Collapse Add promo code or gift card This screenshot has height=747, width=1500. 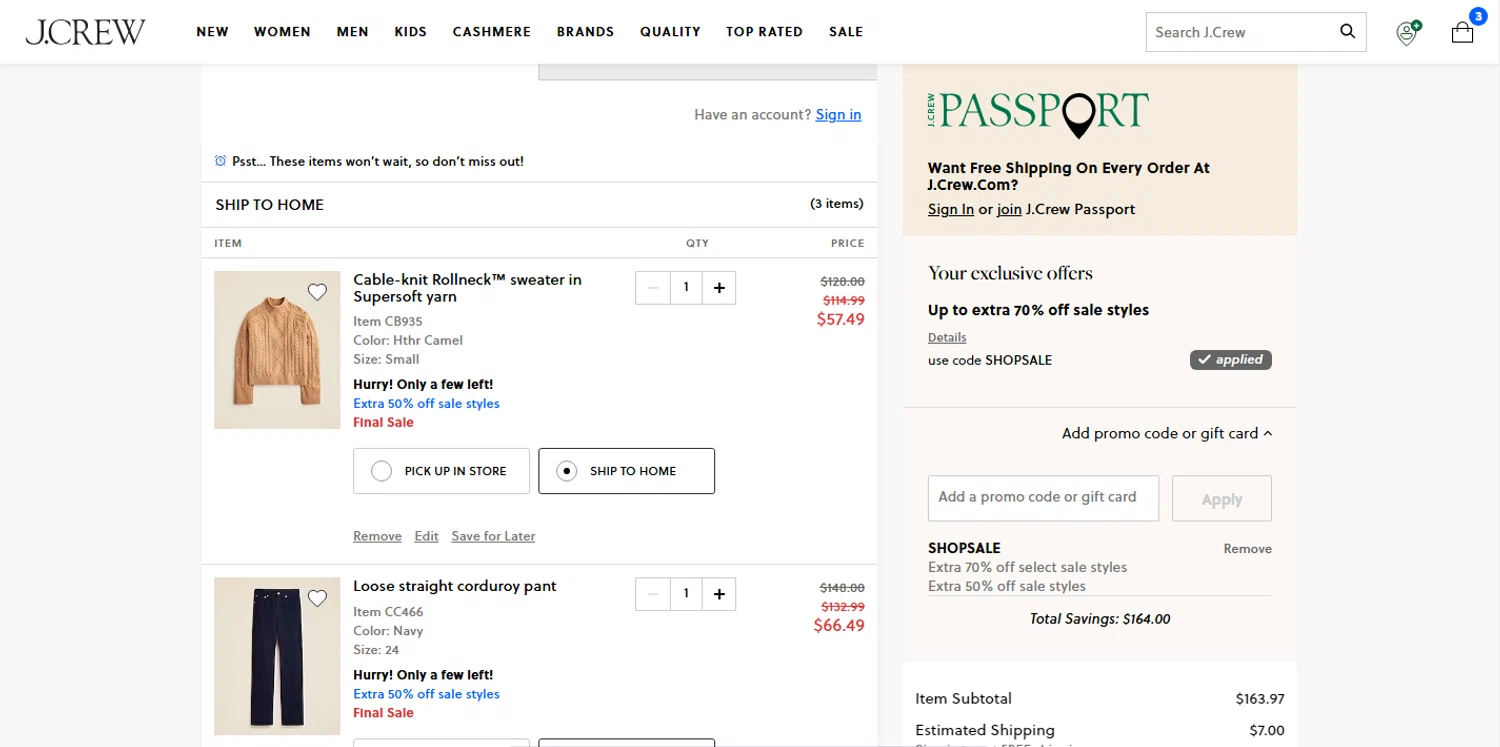(x=1167, y=433)
